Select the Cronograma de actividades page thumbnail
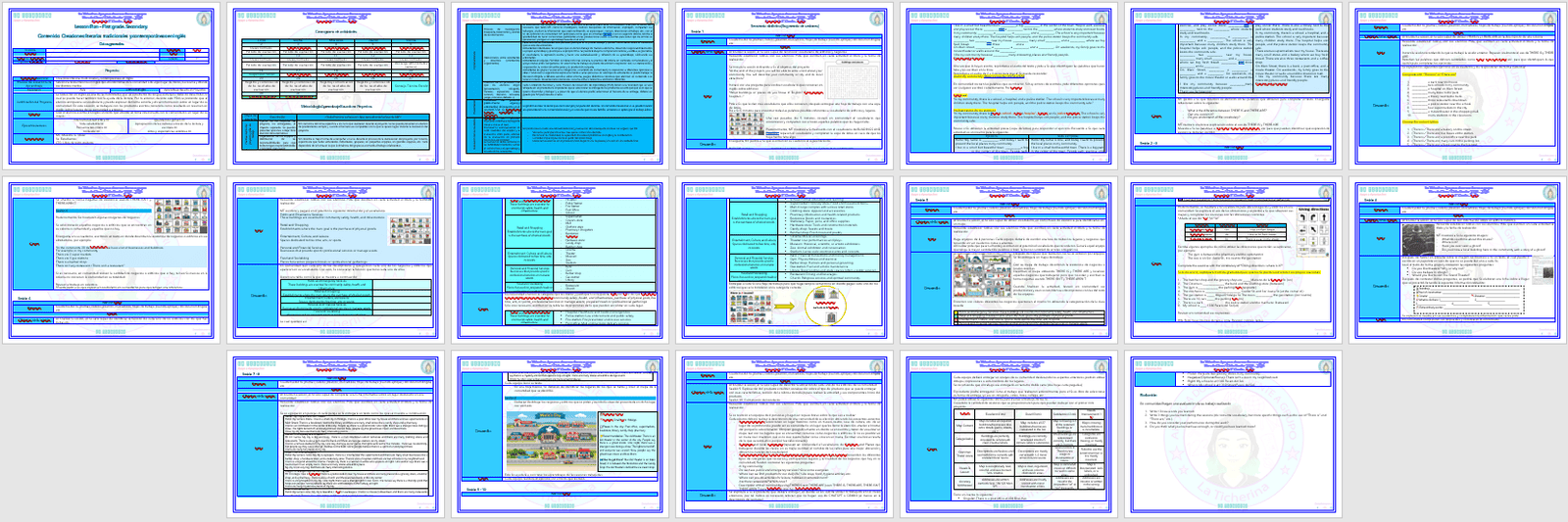This screenshot has width=1568, height=522. point(336,85)
